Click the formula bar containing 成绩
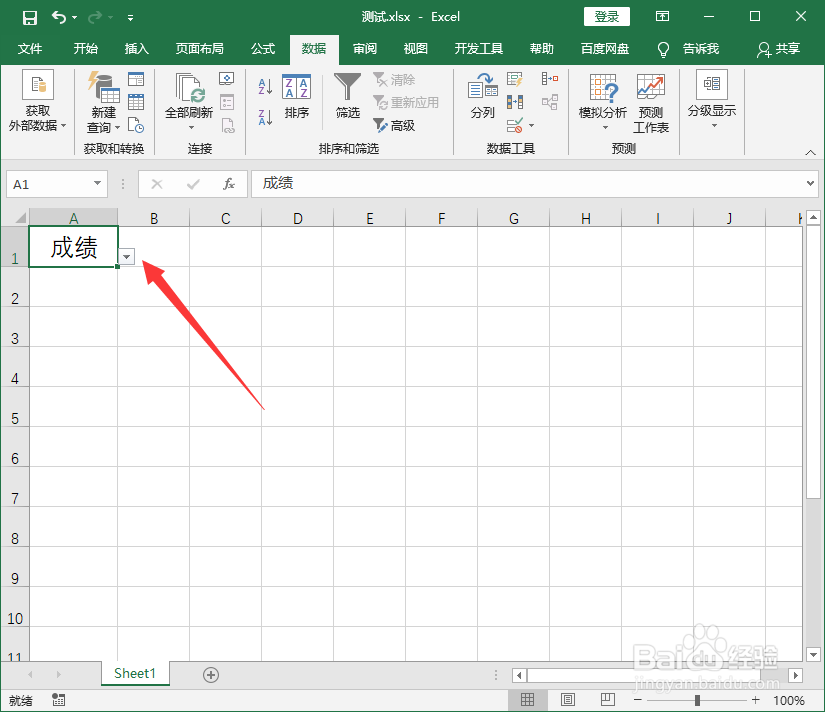This screenshot has height=712, width=825. pyautogui.click(x=528, y=184)
